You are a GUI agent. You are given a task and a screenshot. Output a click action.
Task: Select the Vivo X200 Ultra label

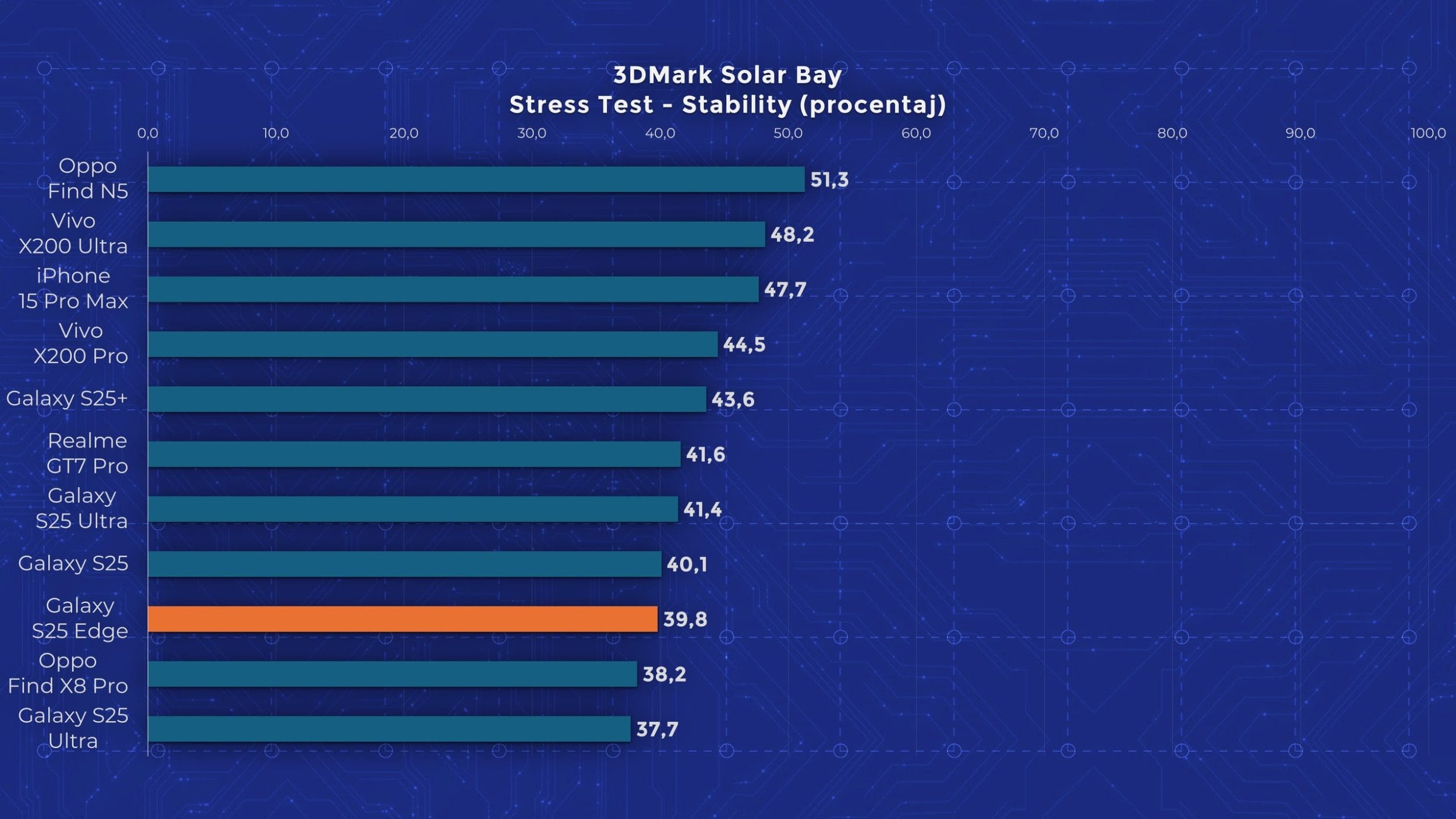click(73, 234)
